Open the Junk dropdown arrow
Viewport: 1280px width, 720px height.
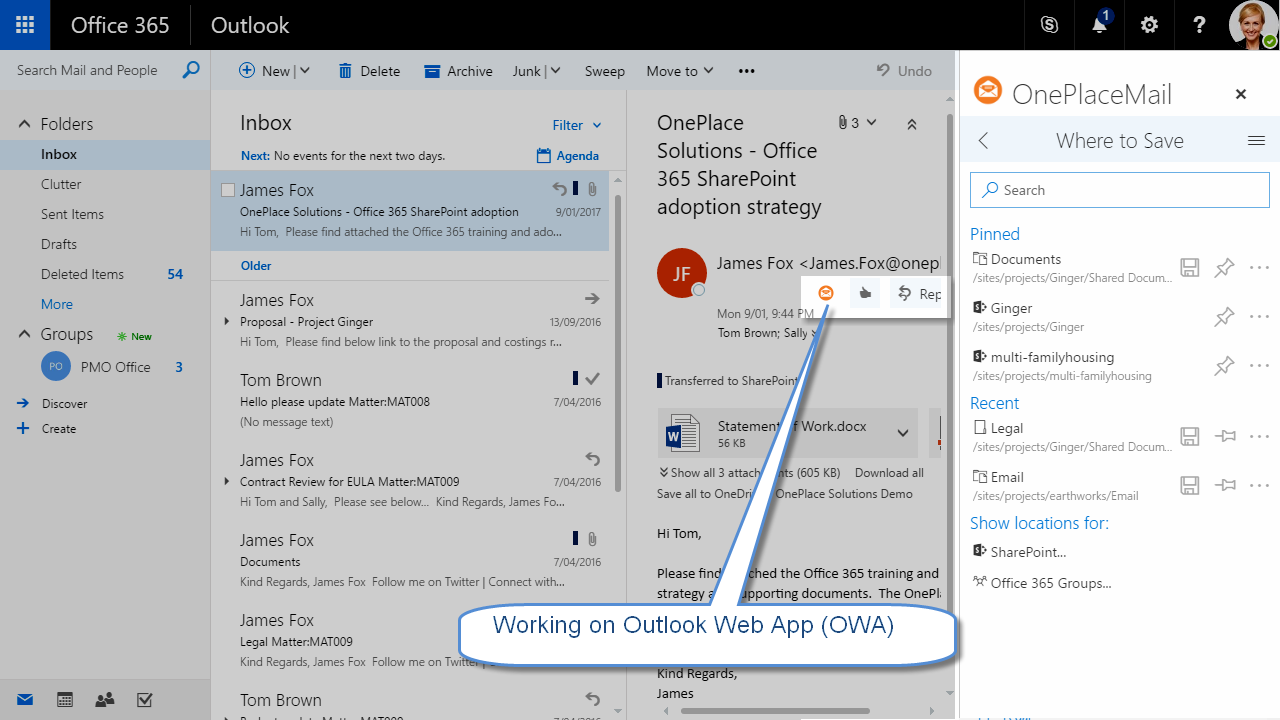[x=555, y=71]
